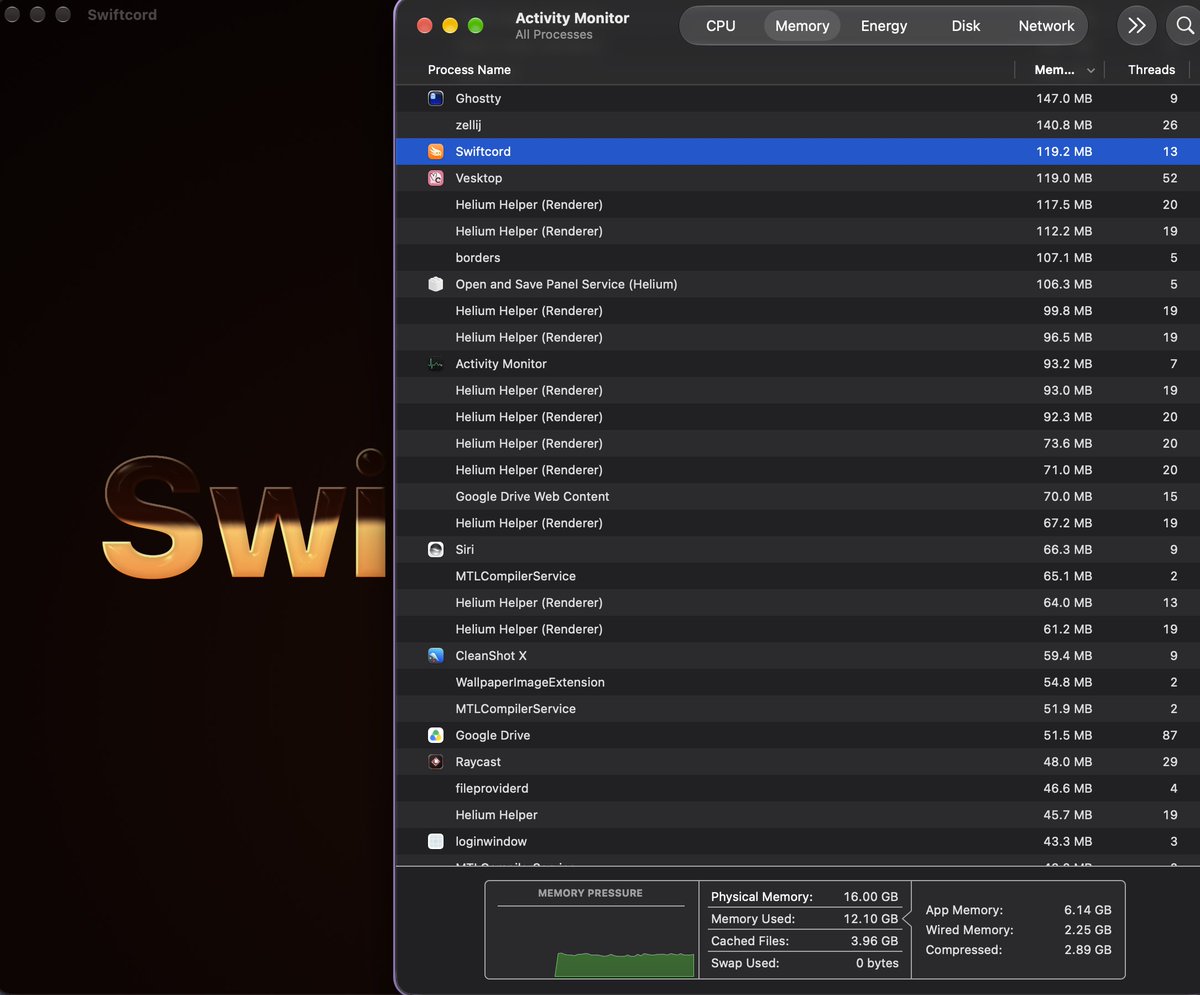Select Helium Helper (Renderer) using 67.2 MB
Viewport: 1200px width, 995px height.
[x=797, y=523]
